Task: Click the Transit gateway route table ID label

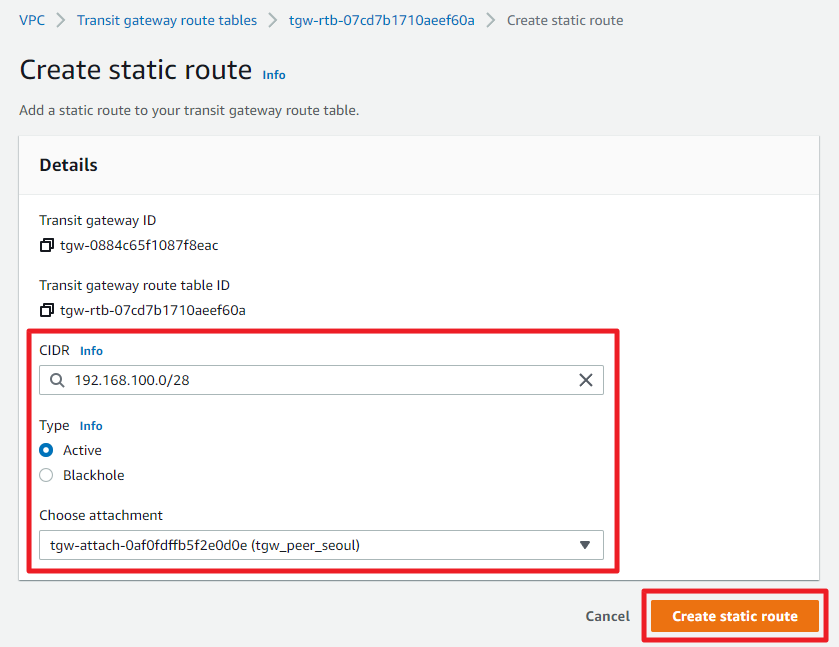Action: pyautogui.click(x=134, y=285)
